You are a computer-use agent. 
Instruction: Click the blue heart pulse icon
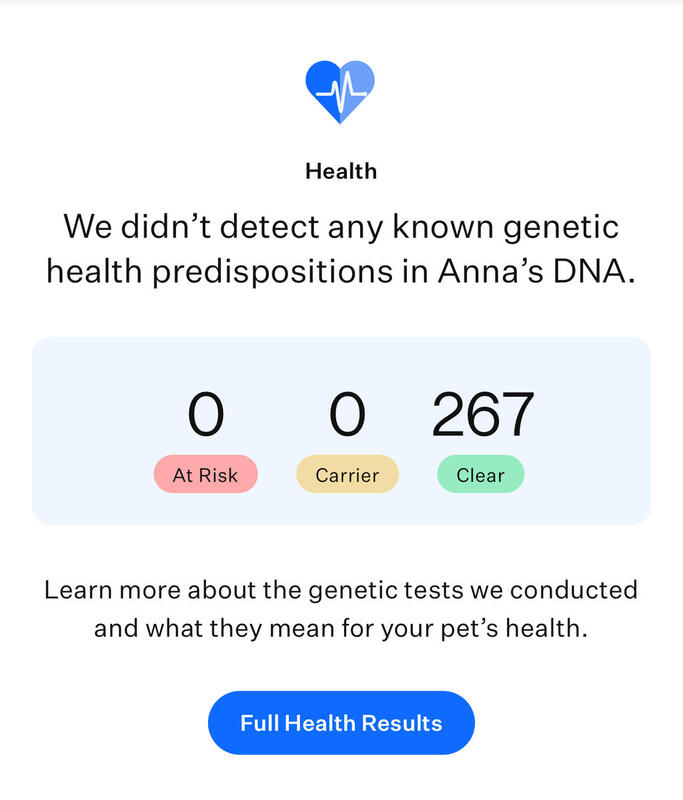[x=340, y=92]
